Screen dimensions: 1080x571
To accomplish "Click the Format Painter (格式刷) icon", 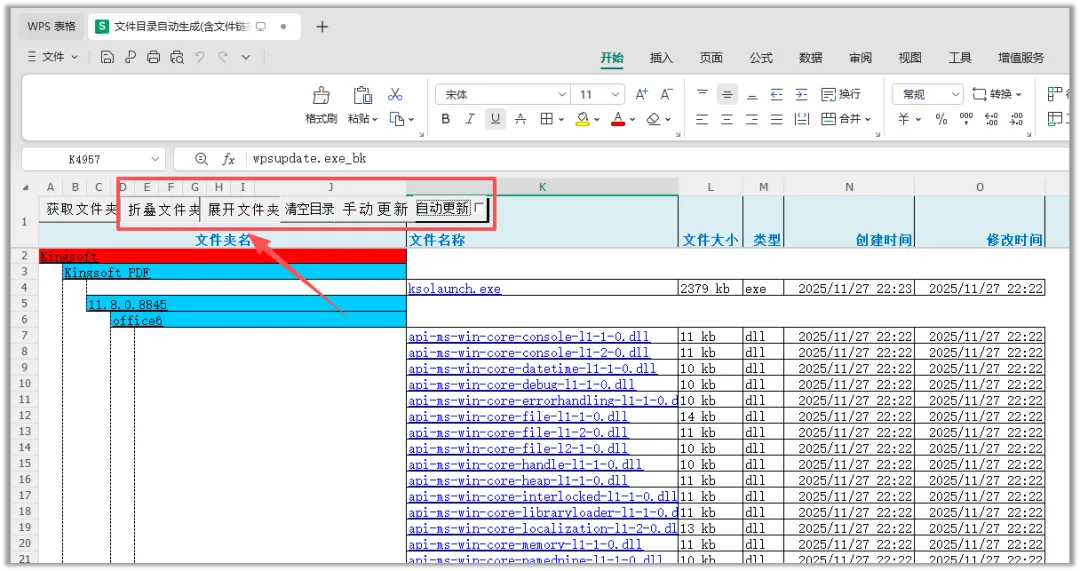I will pyautogui.click(x=321, y=95).
